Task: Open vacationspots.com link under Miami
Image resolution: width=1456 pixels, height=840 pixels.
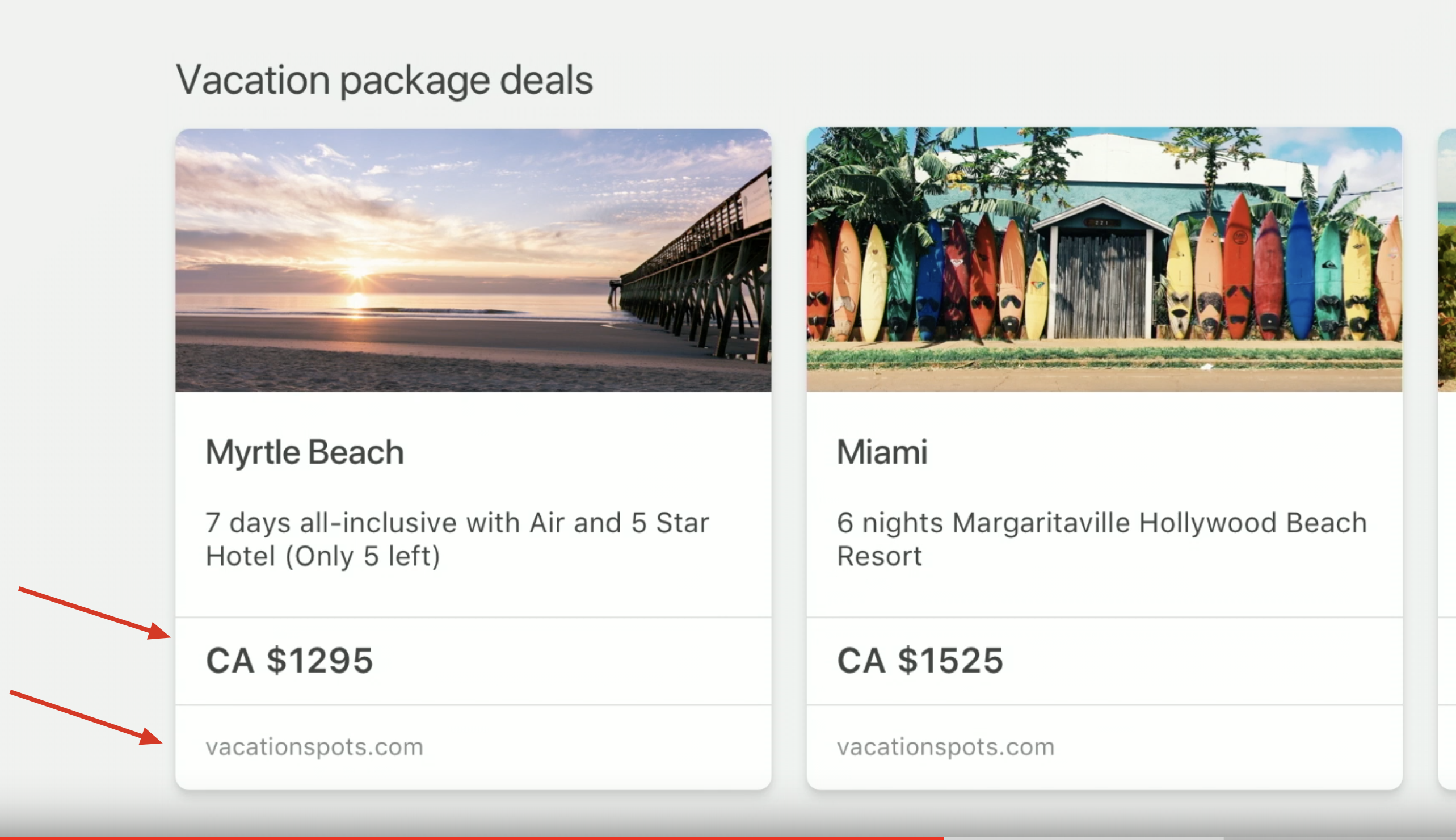Action: [945, 746]
